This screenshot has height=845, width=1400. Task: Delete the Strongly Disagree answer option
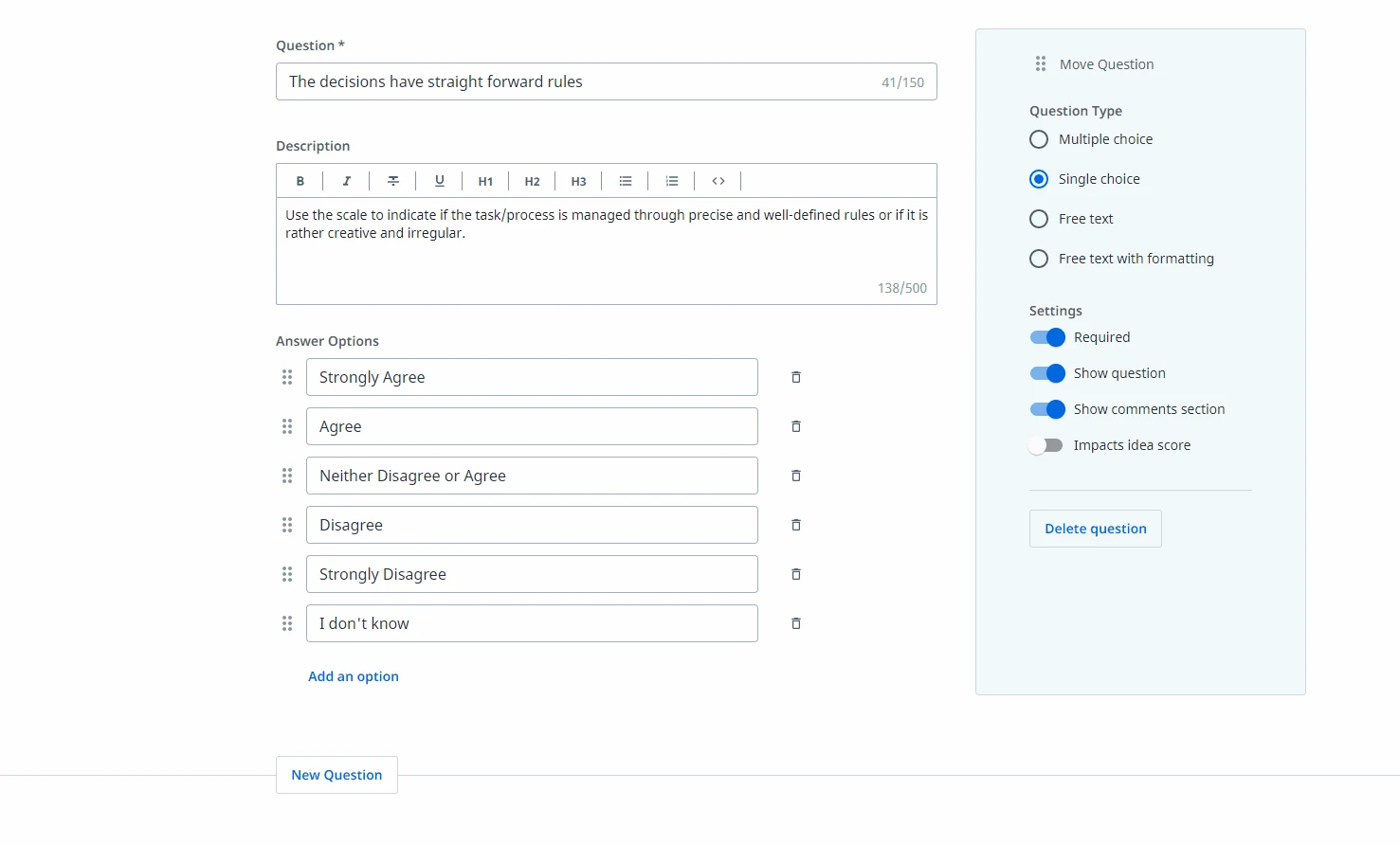[x=796, y=574]
